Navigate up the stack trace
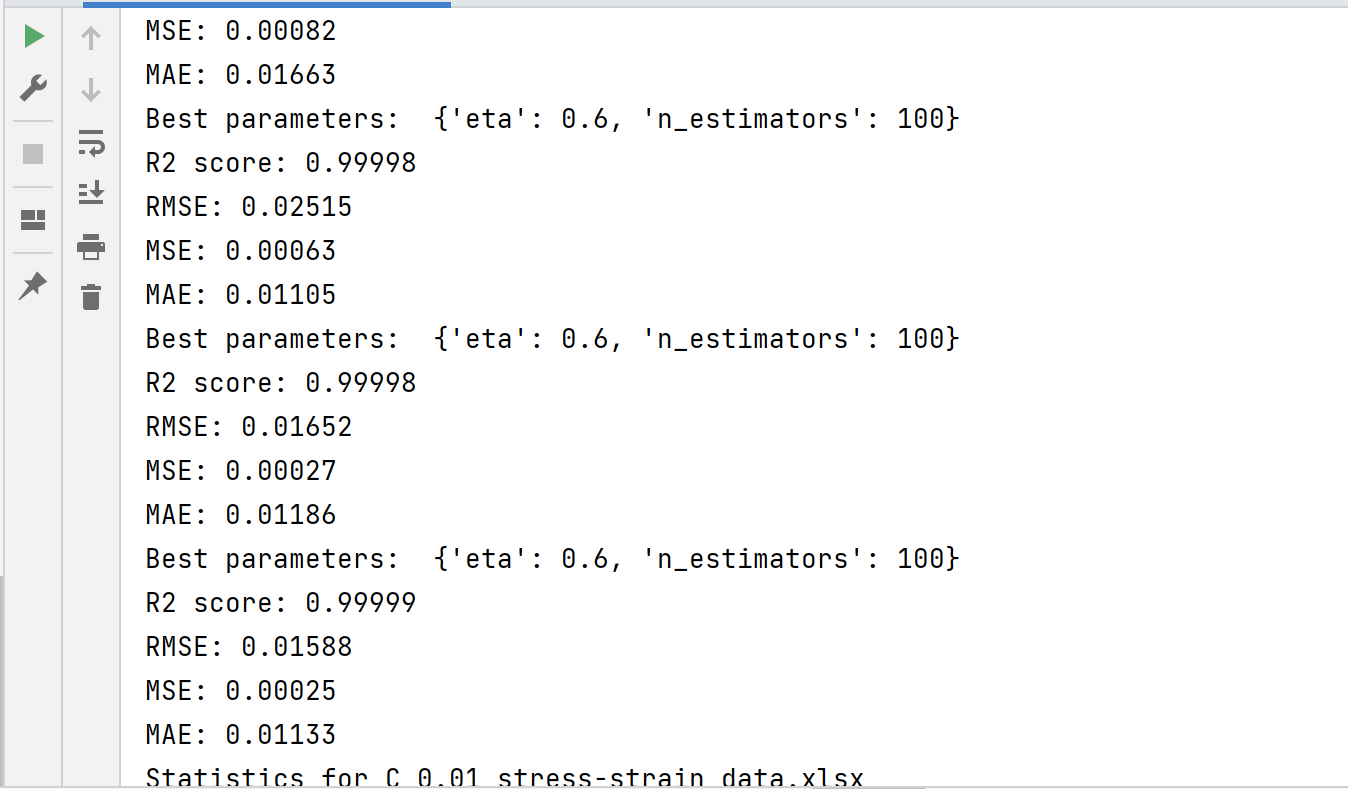The height and width of the screenshot is (789, 1348). [x=90, y=37]
